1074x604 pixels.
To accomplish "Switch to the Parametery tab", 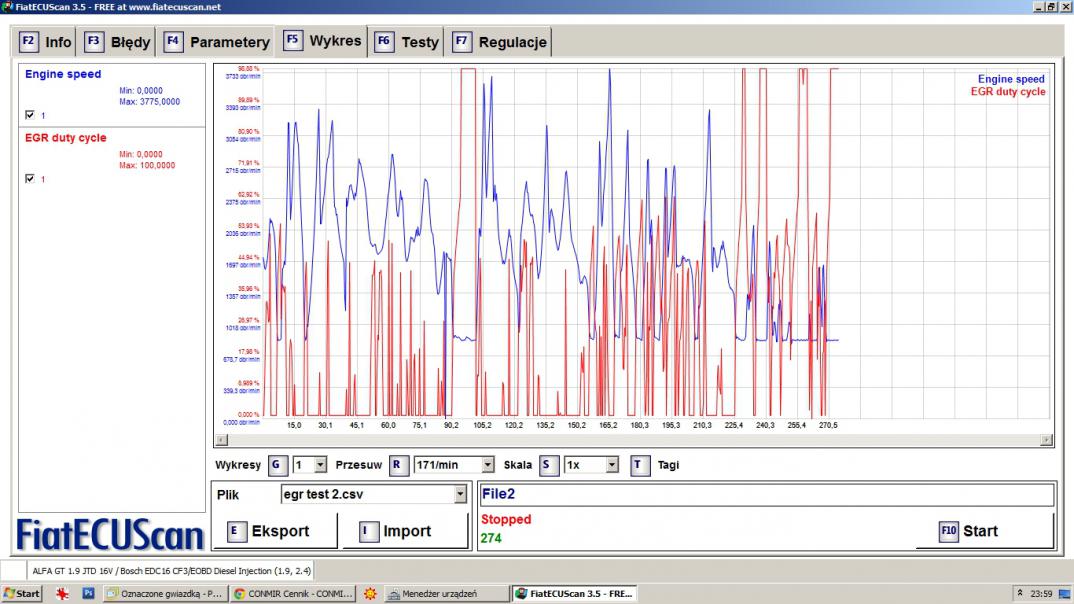I will pos(217,42).
